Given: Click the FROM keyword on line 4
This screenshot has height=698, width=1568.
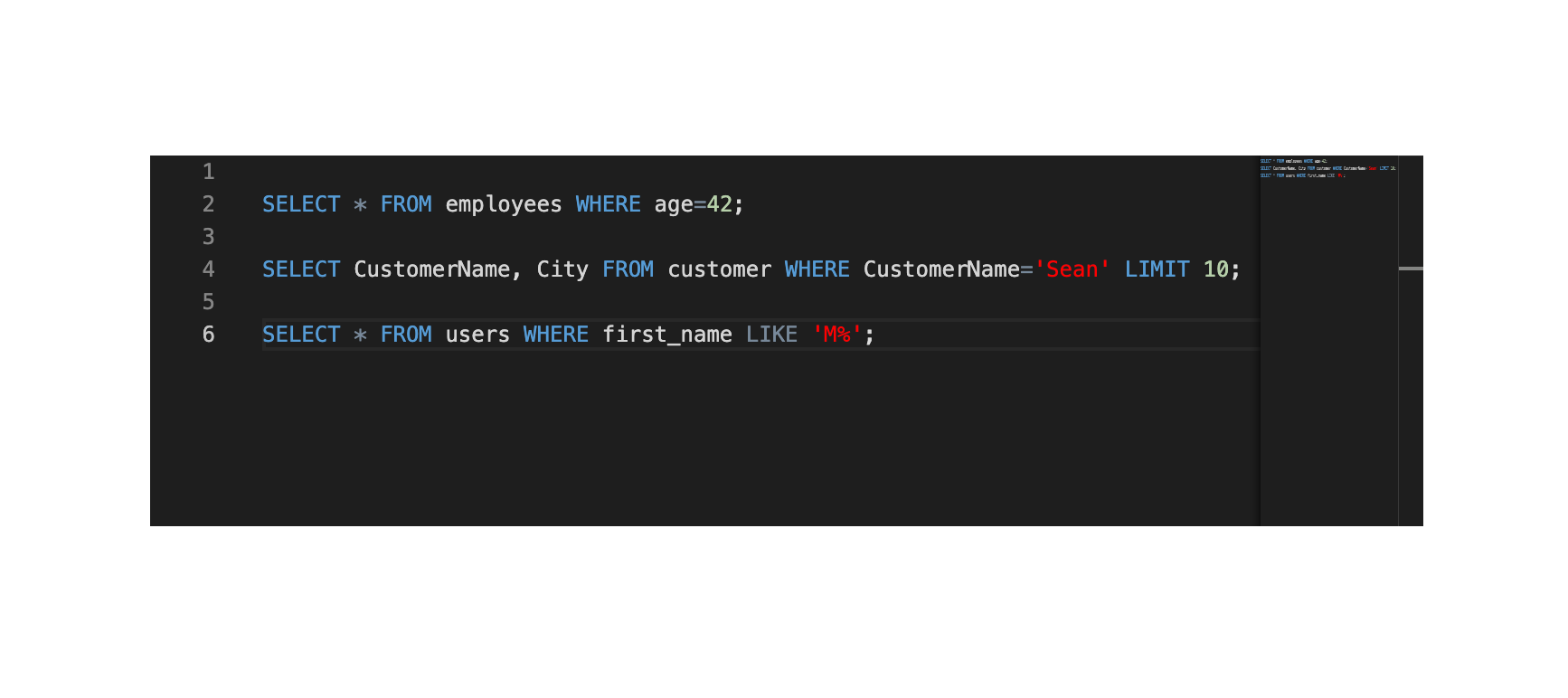Looking at the screenshot, I should [628, 269].
